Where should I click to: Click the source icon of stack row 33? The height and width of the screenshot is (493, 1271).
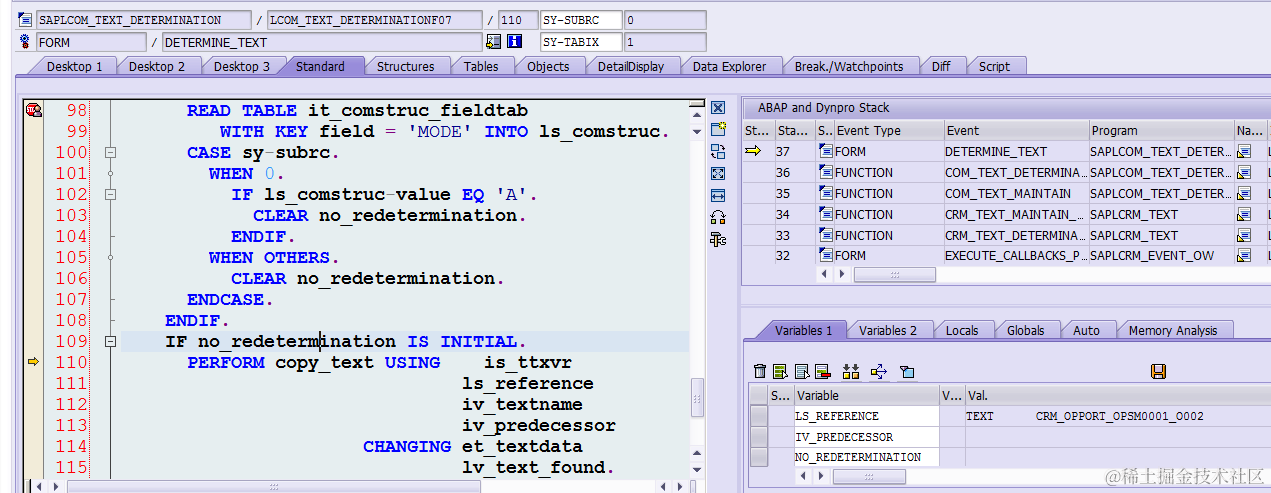(825, 235)
